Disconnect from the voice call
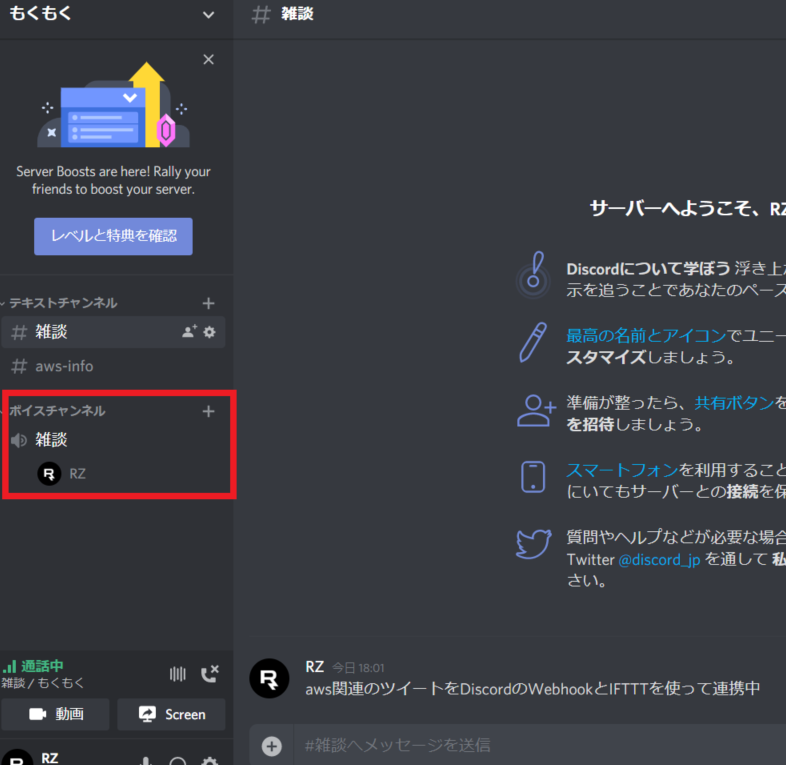 [x=210, y=674]
